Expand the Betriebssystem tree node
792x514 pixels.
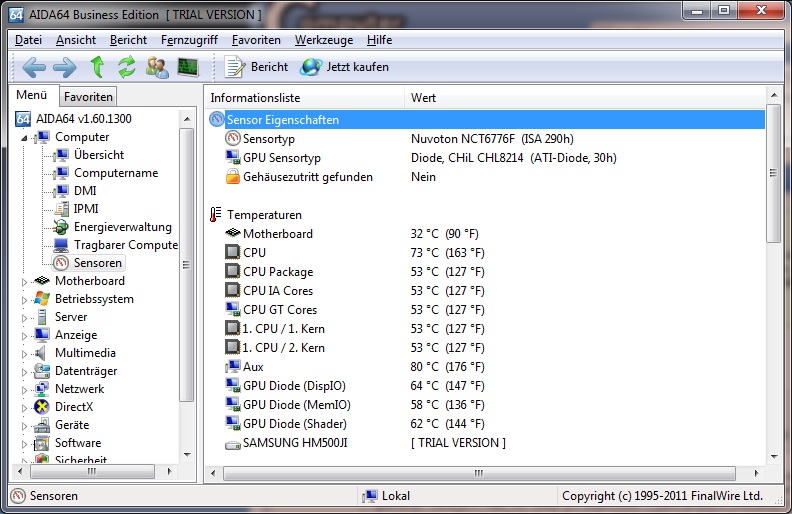point(24,300)
